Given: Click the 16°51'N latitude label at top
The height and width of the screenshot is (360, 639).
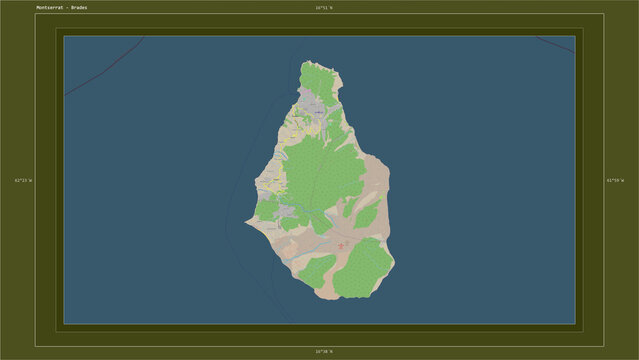Looking at the screenshot, I should pos(324,8).
